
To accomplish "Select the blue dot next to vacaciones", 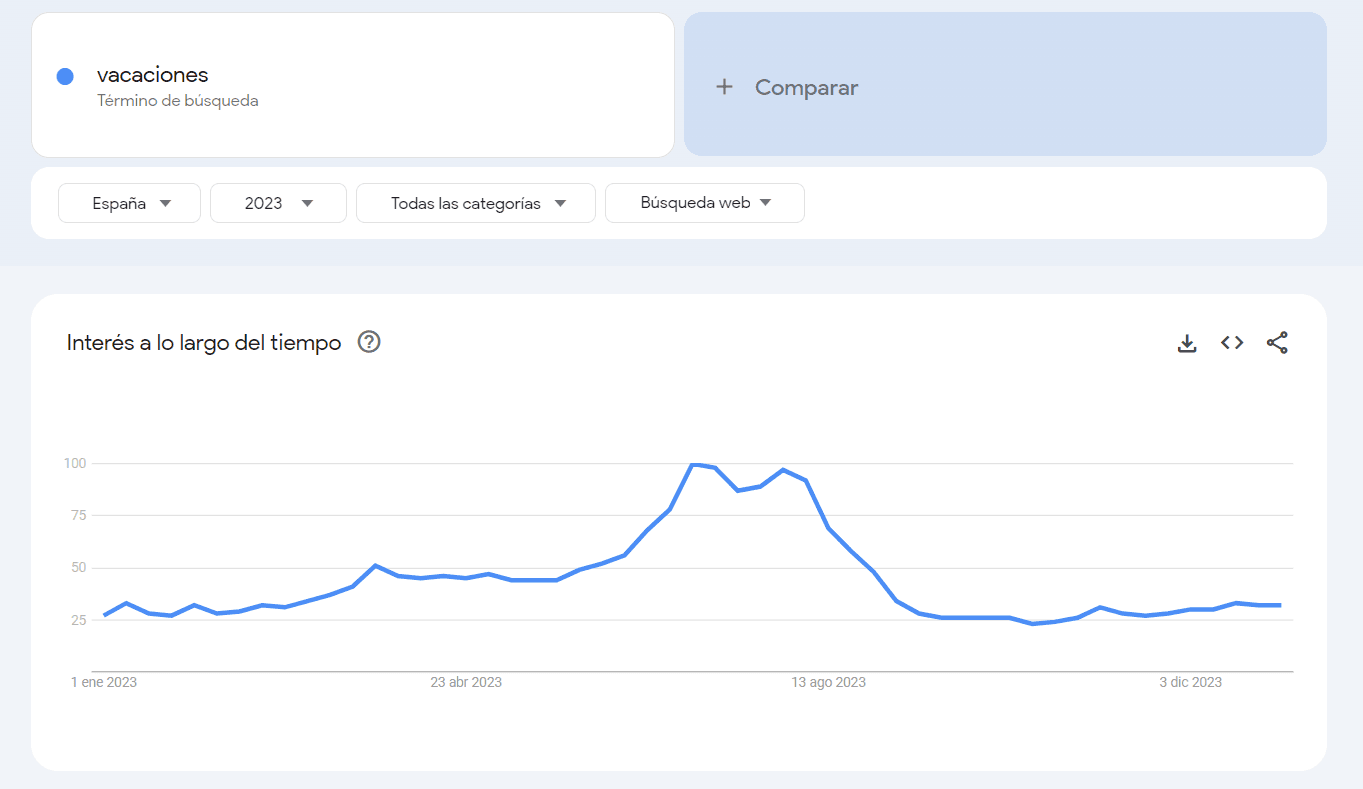I will pyautogui.click(x=64, y=76).
